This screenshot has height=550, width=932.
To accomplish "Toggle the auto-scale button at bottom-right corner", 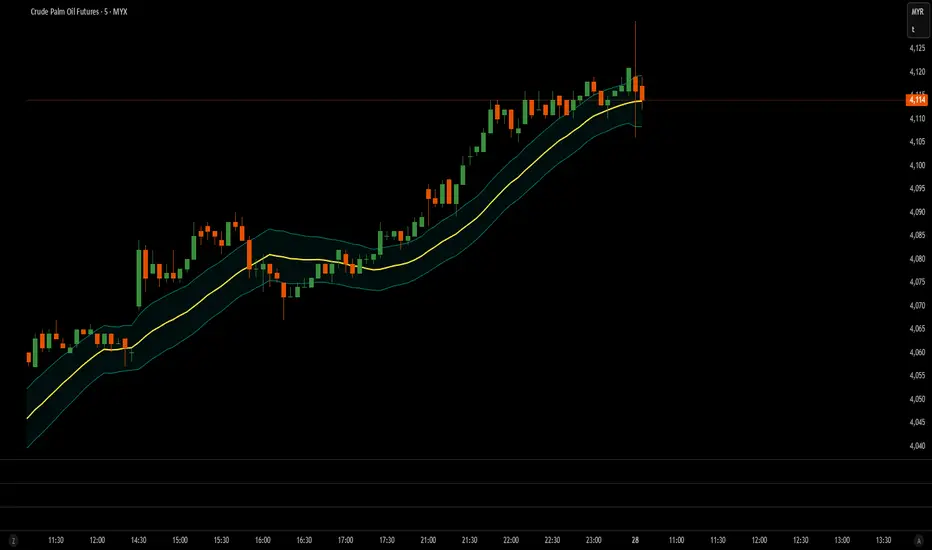I will (x=919, y=540).
